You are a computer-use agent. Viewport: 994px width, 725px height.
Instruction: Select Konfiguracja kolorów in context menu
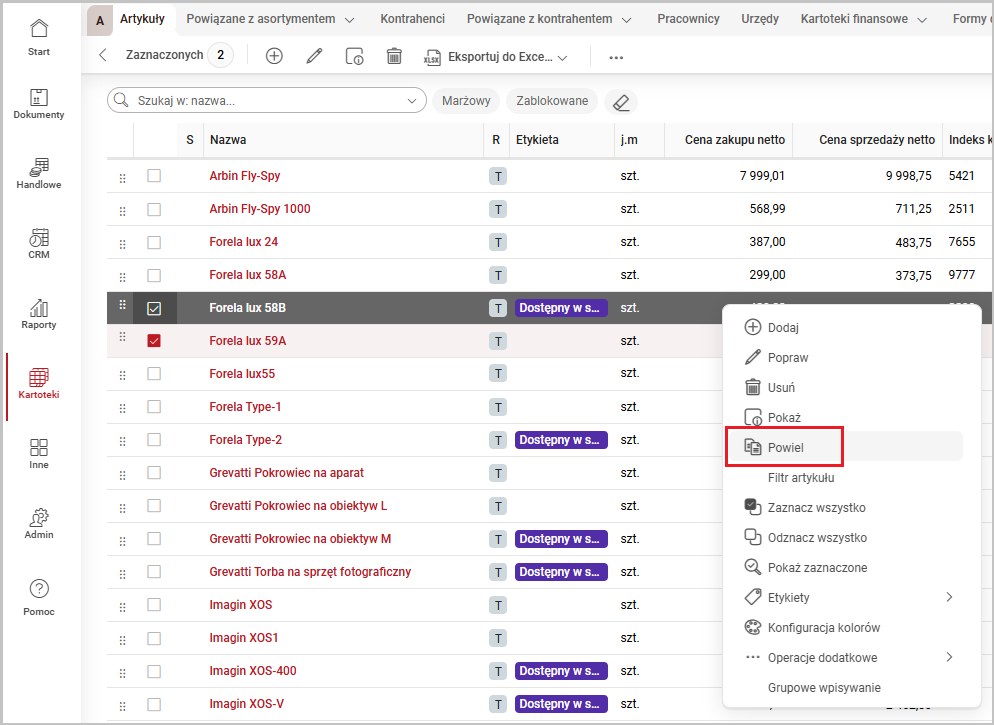point(823,628)
